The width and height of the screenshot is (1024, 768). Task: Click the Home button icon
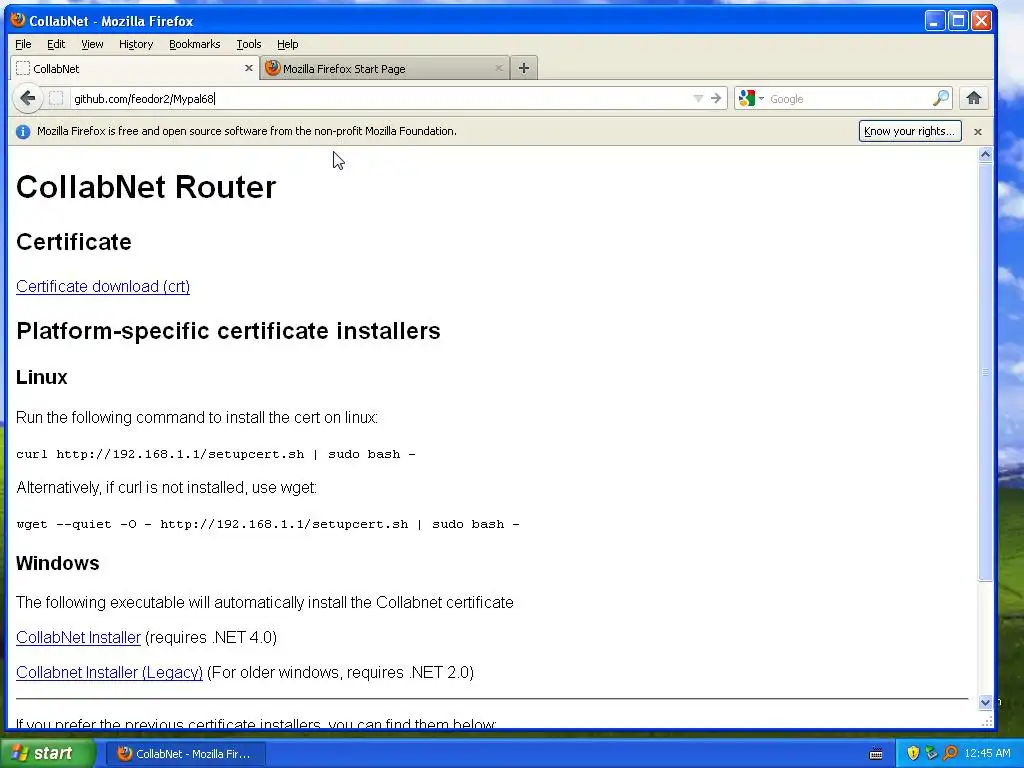point(974,99)
